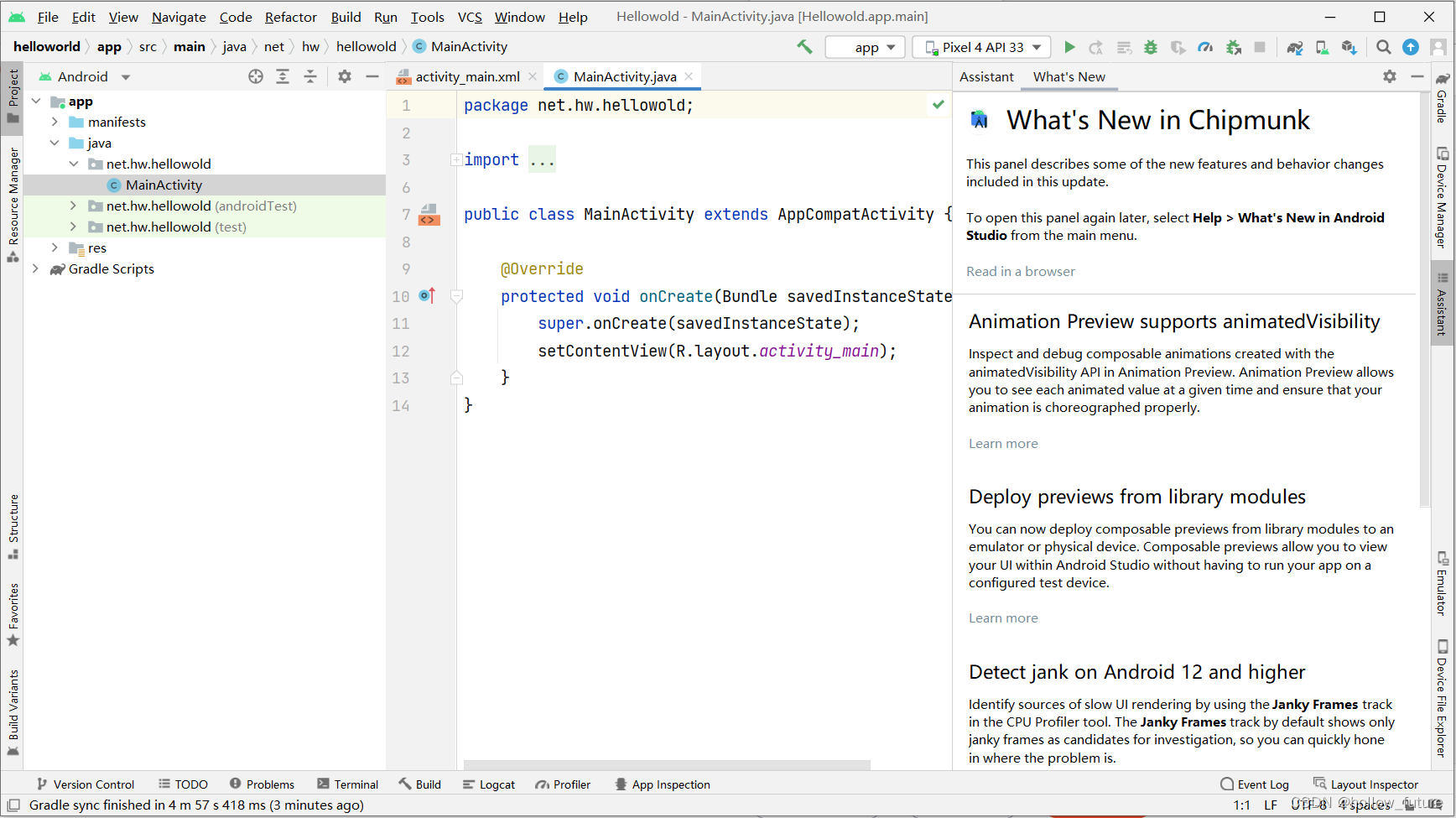Click the Make Project hammer icon
Screen dimensions: 1456x818
coord(804,47)
